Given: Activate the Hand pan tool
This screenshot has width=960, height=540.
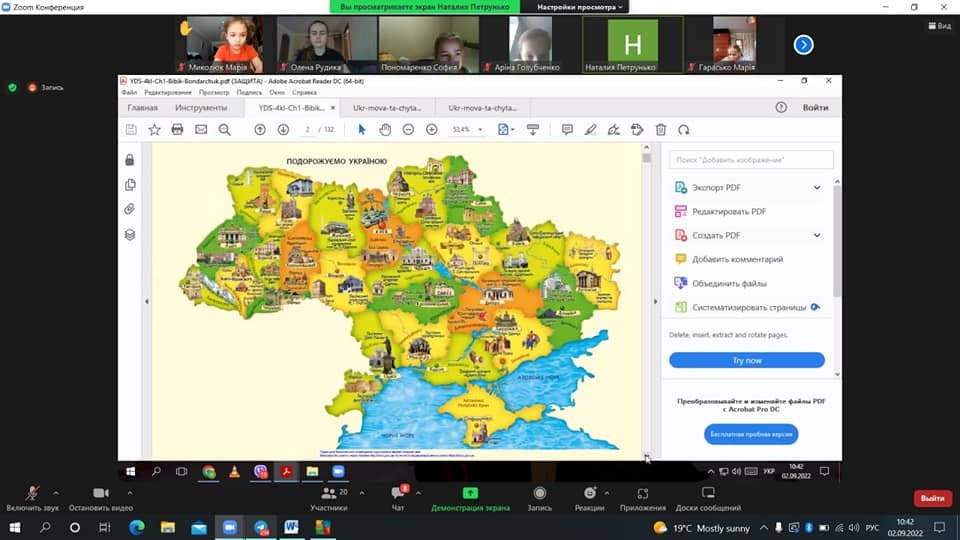Looking at the screenshot, I should pos(385,130).
